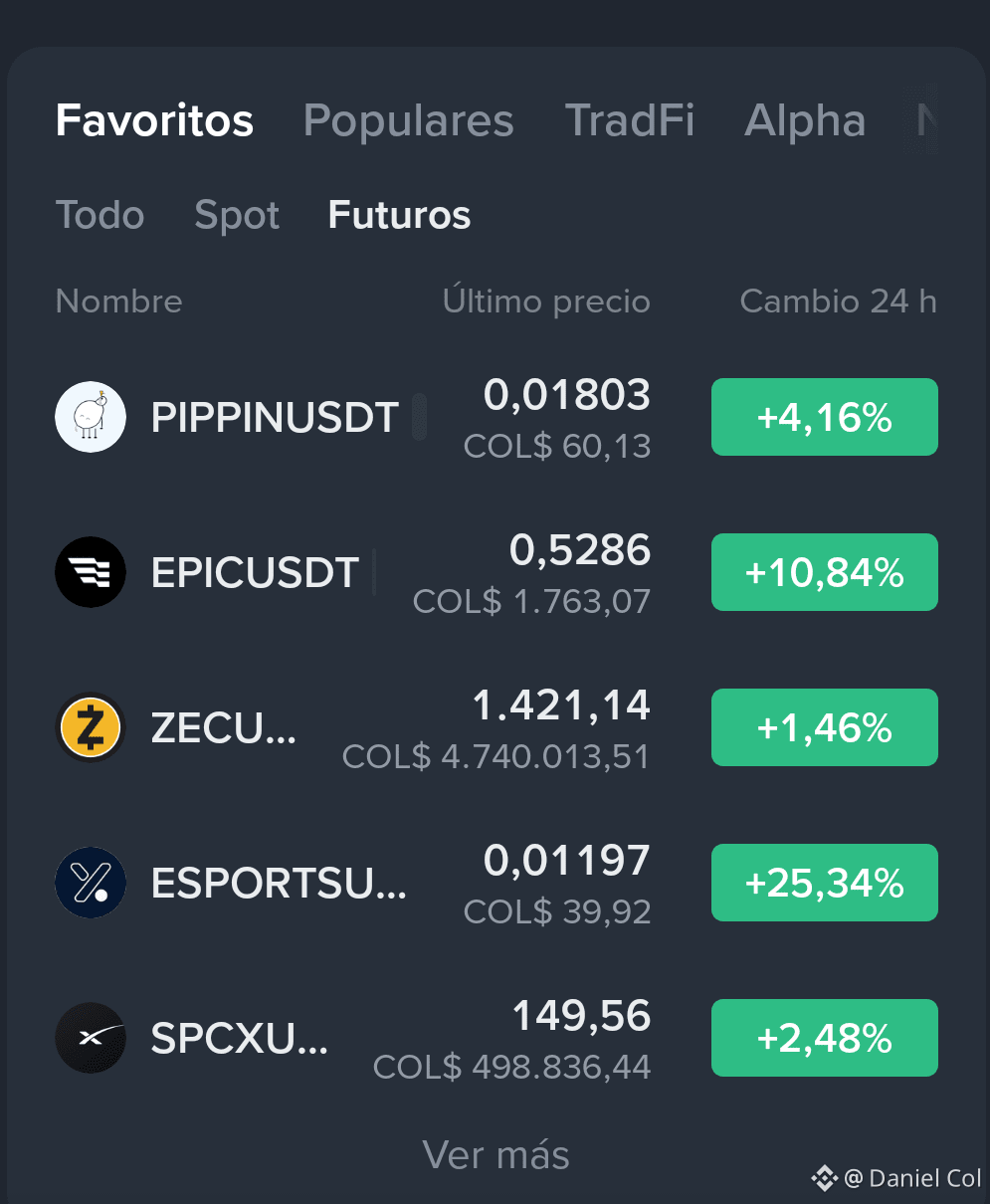Open the PIPPINUSDT pair name
Viewport: 990px width, 1204px height.
(275, 418)
